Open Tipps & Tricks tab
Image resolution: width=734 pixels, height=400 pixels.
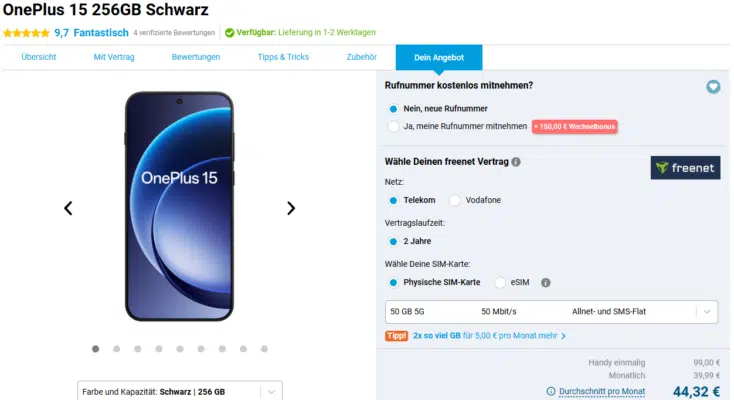click(283, 57)
